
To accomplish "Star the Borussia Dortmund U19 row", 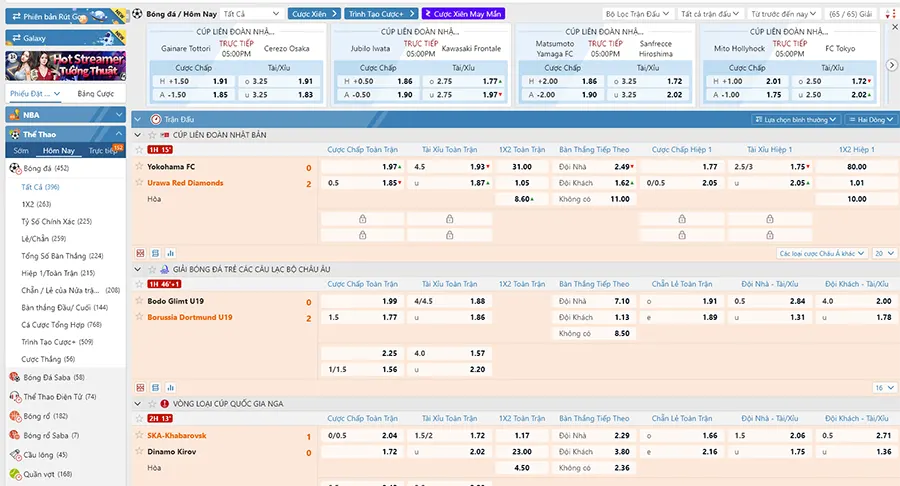I will point(139,317).
